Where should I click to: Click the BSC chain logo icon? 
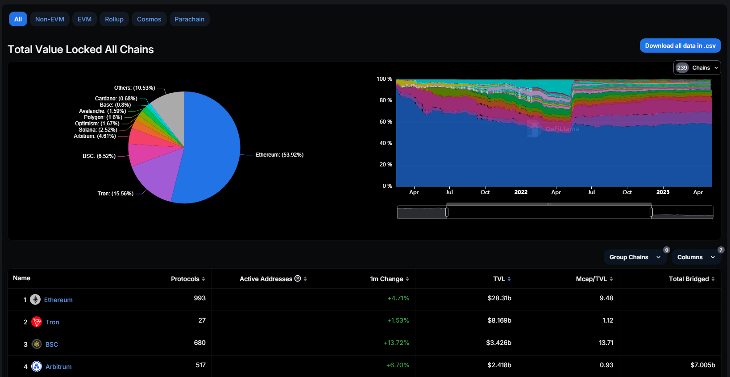pos(36,344)
